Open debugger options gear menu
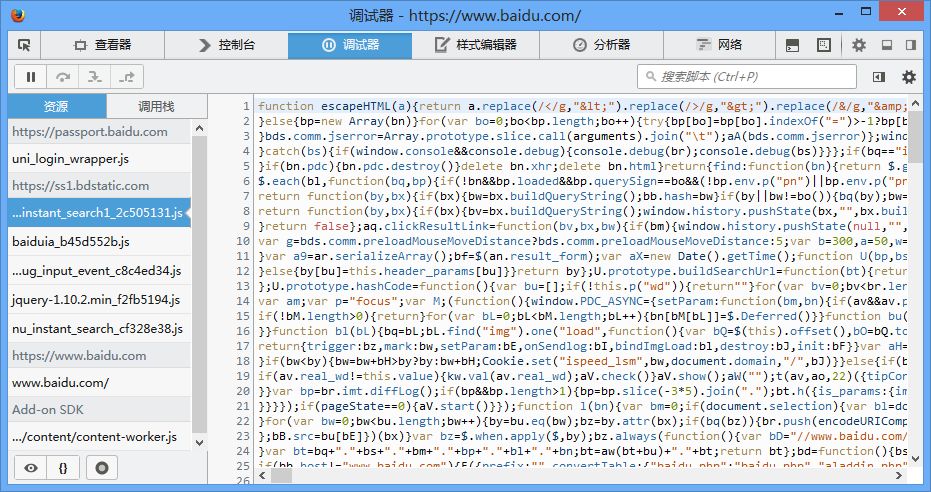This screenshot has height=492, width=931. (908, 77)
